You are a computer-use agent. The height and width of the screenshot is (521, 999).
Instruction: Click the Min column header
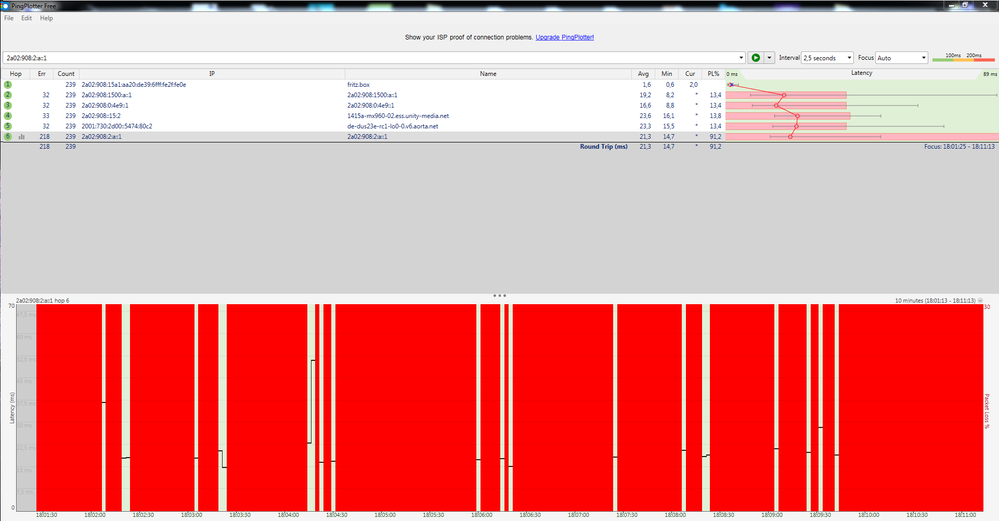click(666, 74)
